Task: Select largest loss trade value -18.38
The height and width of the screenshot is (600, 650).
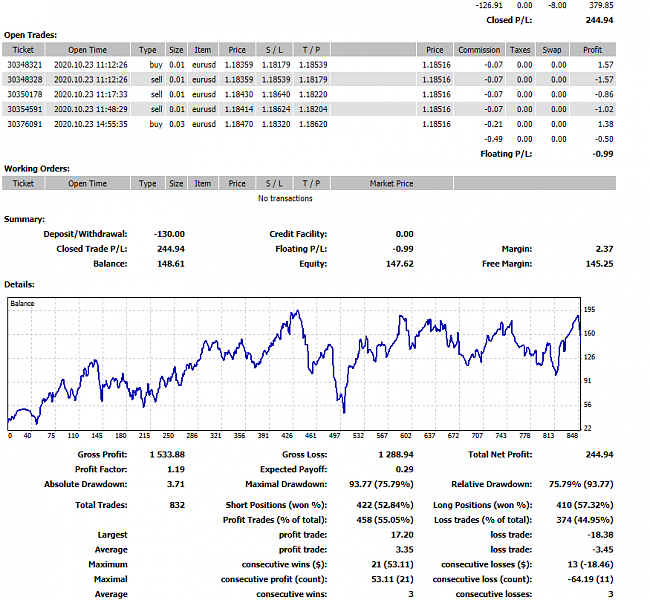Action: (x=601, y=535)
